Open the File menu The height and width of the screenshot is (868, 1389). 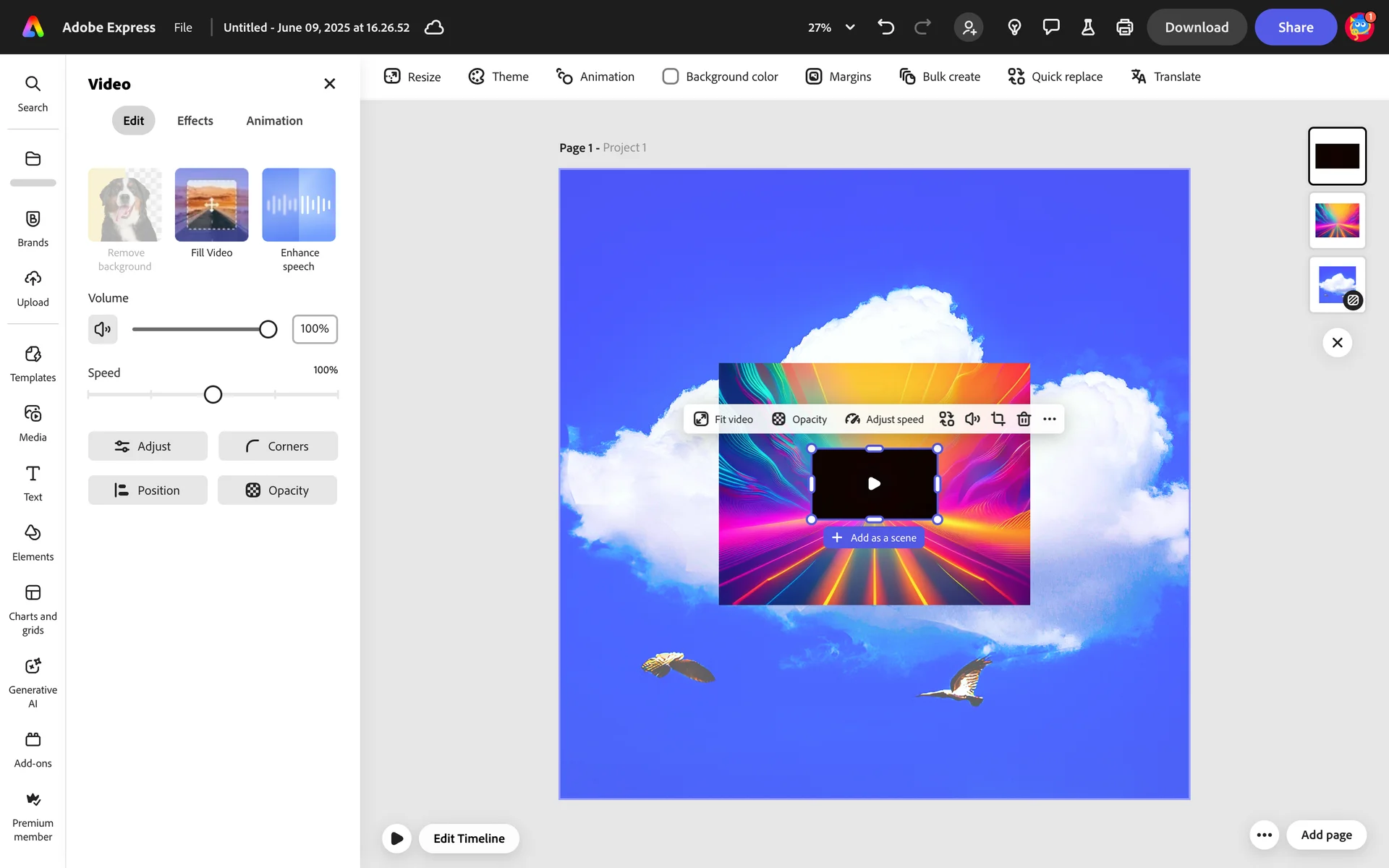pyautogui.click(x=183, y=27)
